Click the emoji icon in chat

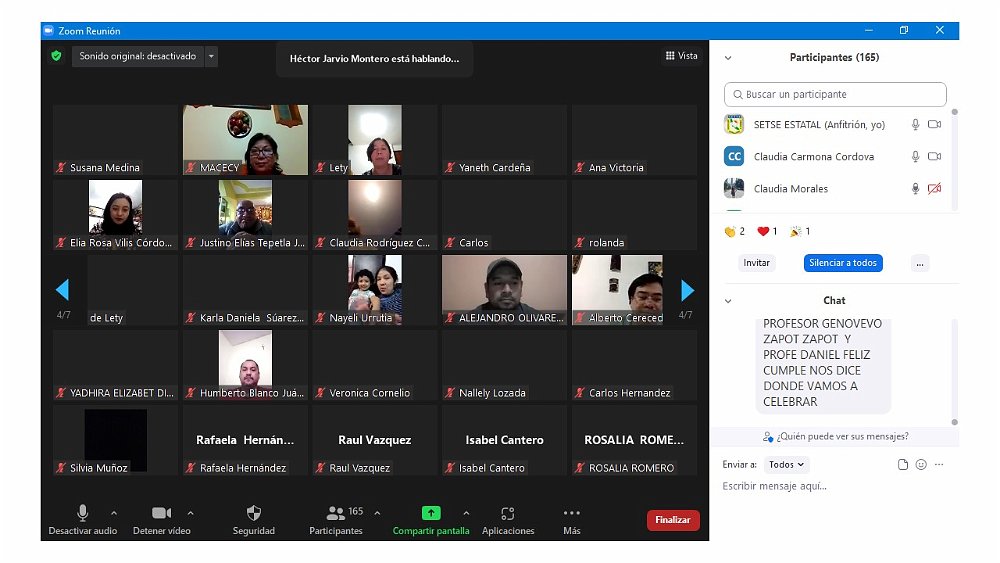coord(921,465)
